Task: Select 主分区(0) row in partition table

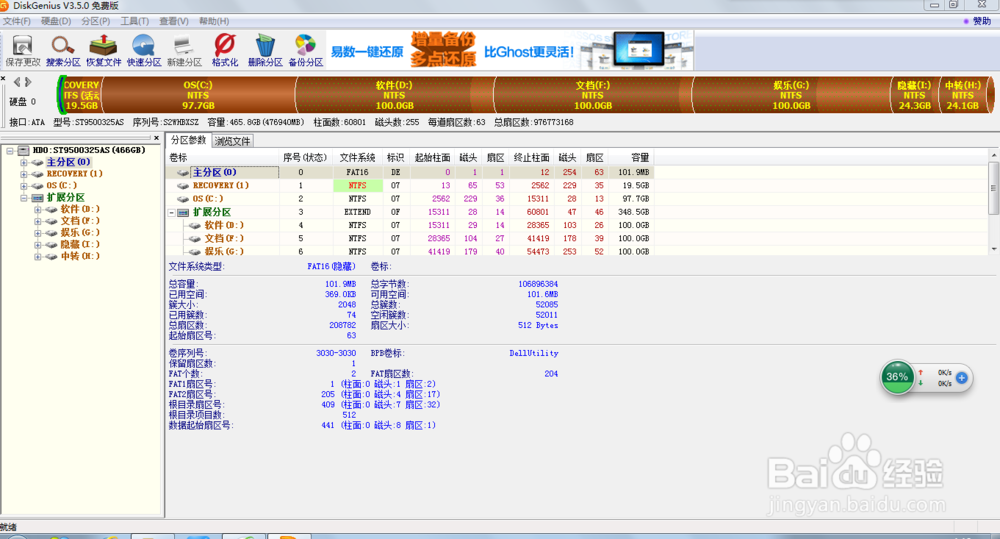Action: tap(410, 172)
